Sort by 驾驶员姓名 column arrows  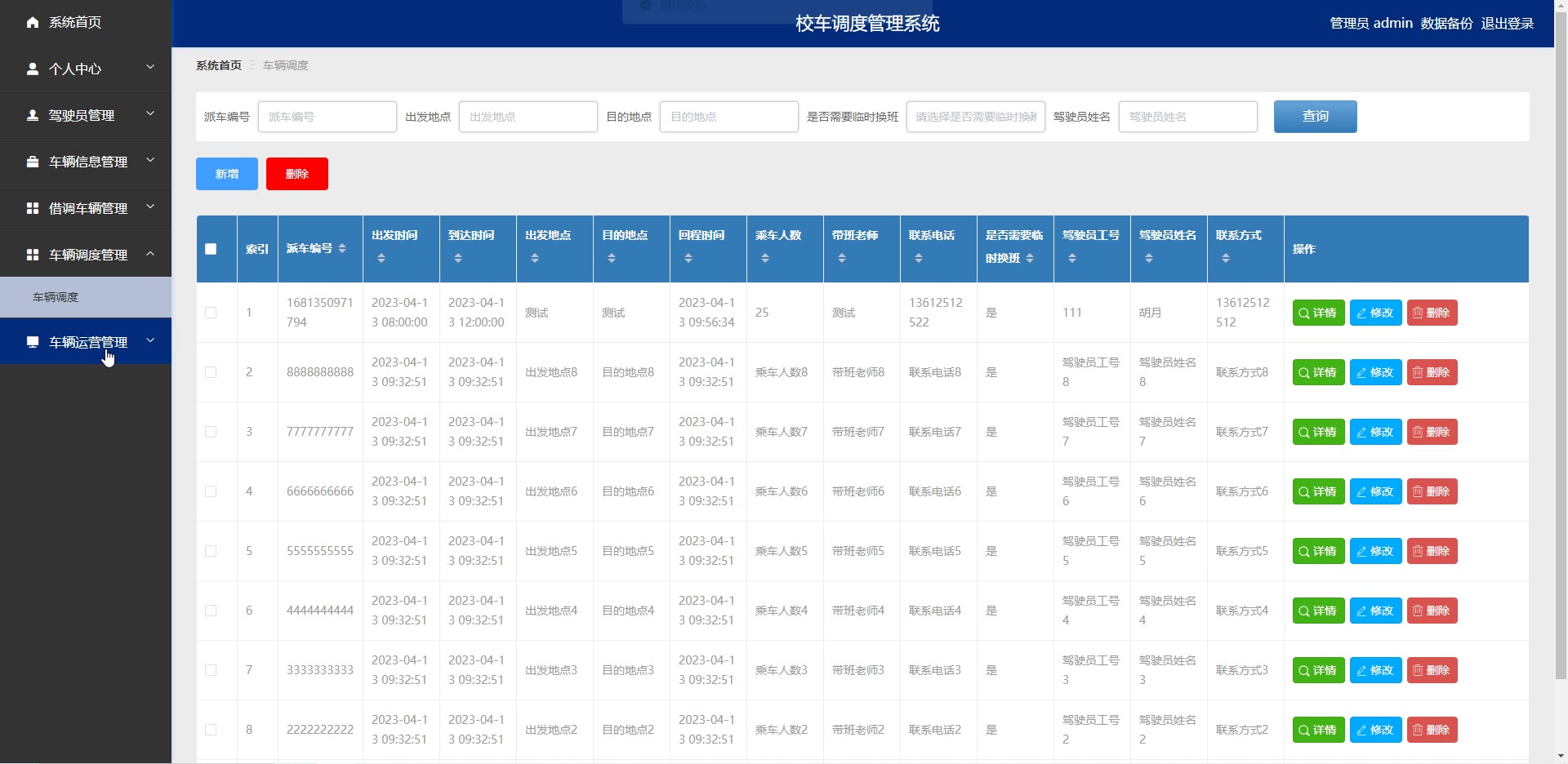point(1149,258)
